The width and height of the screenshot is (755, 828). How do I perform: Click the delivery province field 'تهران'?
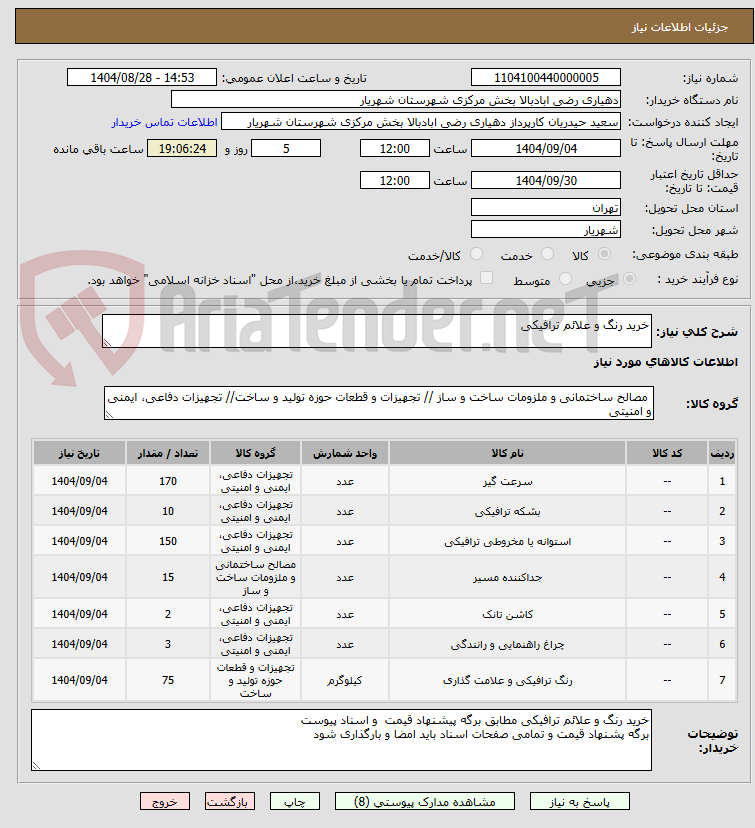click(546, 208)
